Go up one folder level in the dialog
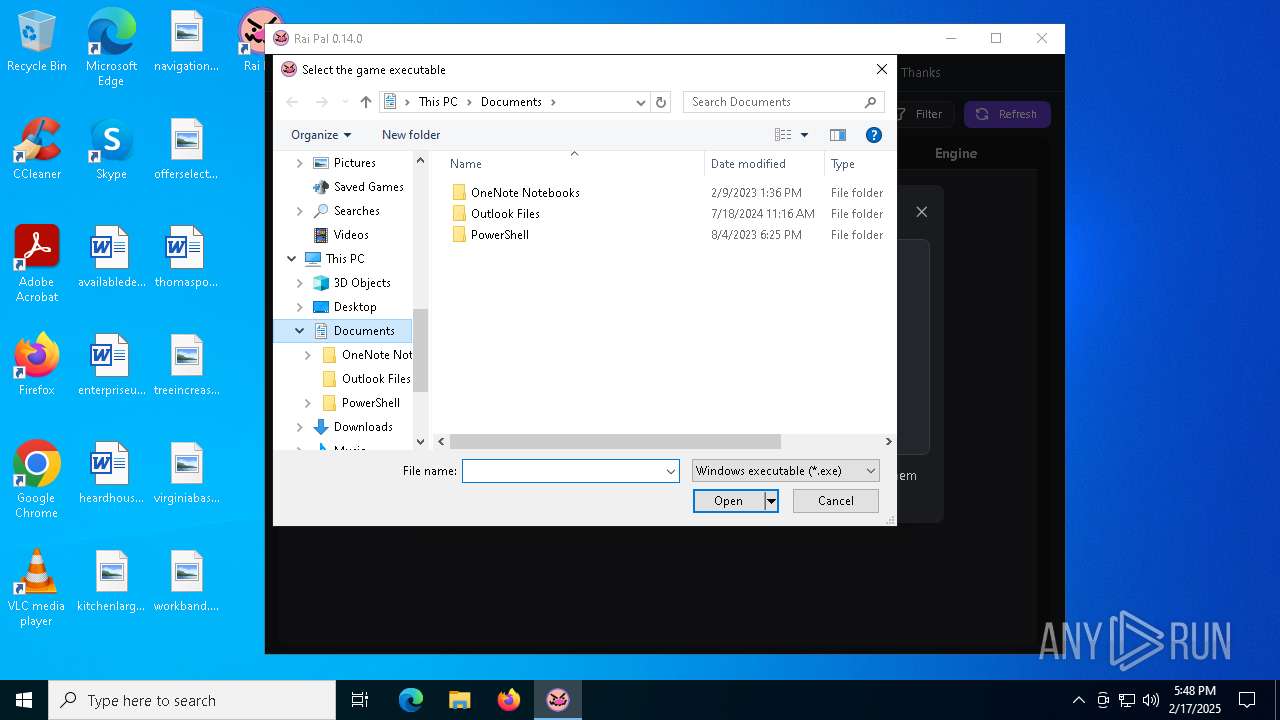The height and width of the screenshot is (720, 1280). (366, 102)
